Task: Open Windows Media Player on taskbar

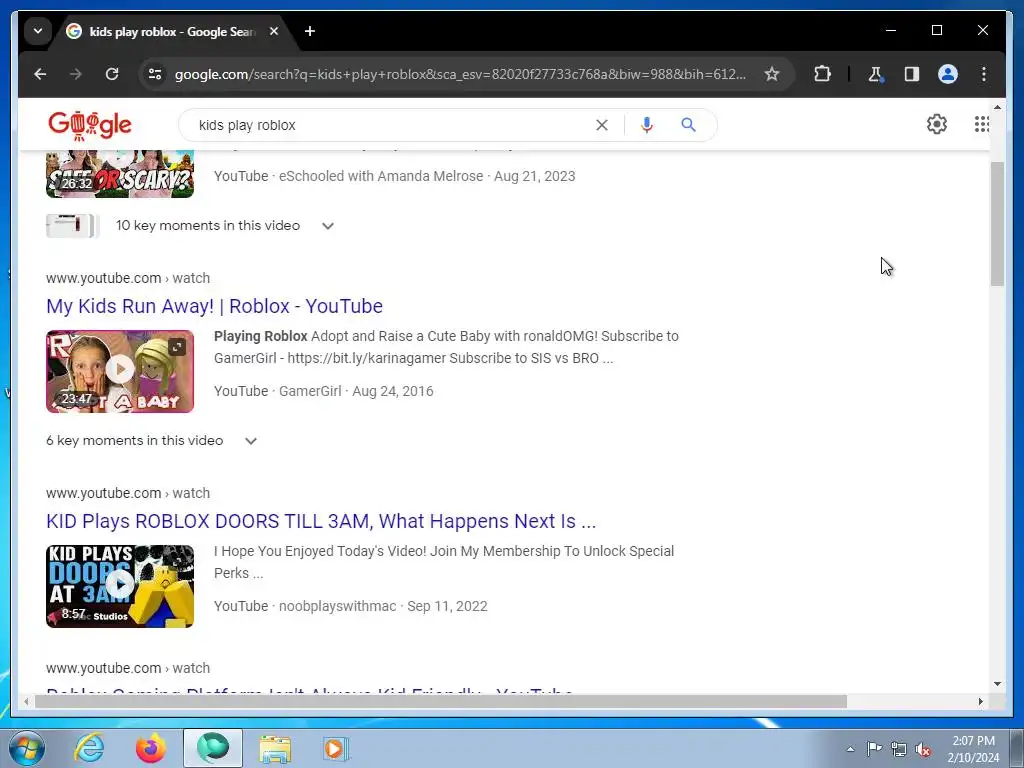Action: tap(336, 748)
